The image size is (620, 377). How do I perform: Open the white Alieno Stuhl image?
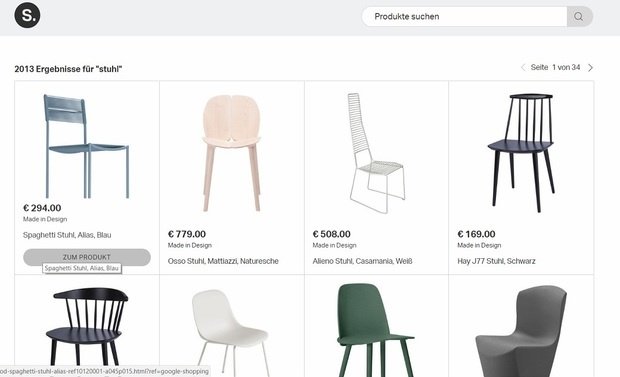(376, 153)
